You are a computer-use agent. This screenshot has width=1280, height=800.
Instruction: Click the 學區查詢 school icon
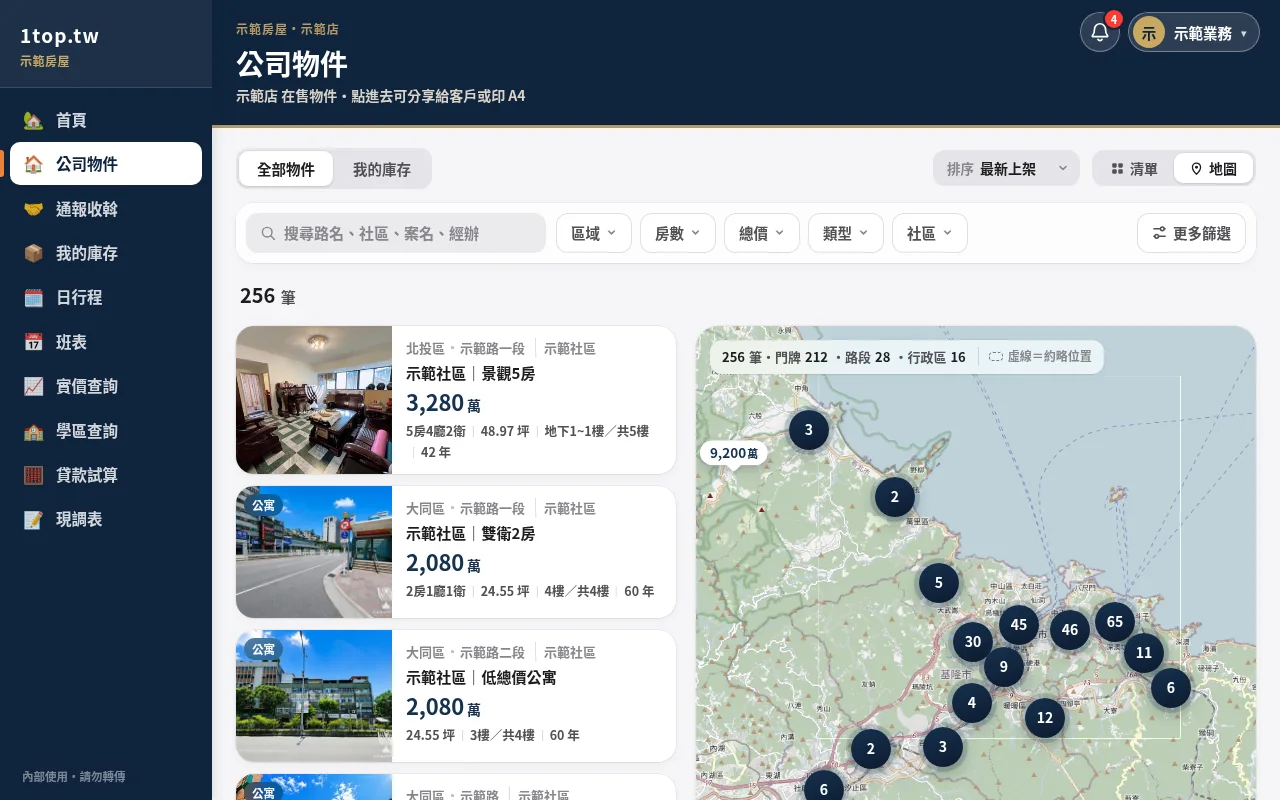click(33, 431)
